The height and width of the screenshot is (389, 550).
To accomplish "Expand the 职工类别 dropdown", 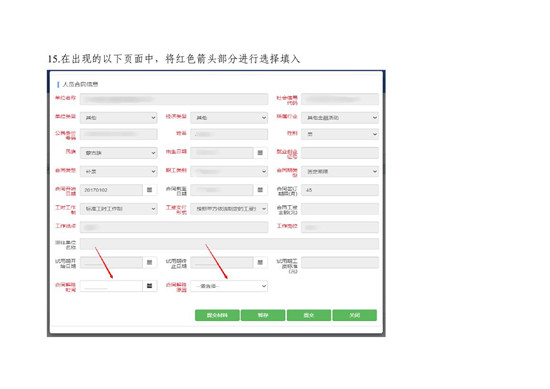I will coord(229,171).
